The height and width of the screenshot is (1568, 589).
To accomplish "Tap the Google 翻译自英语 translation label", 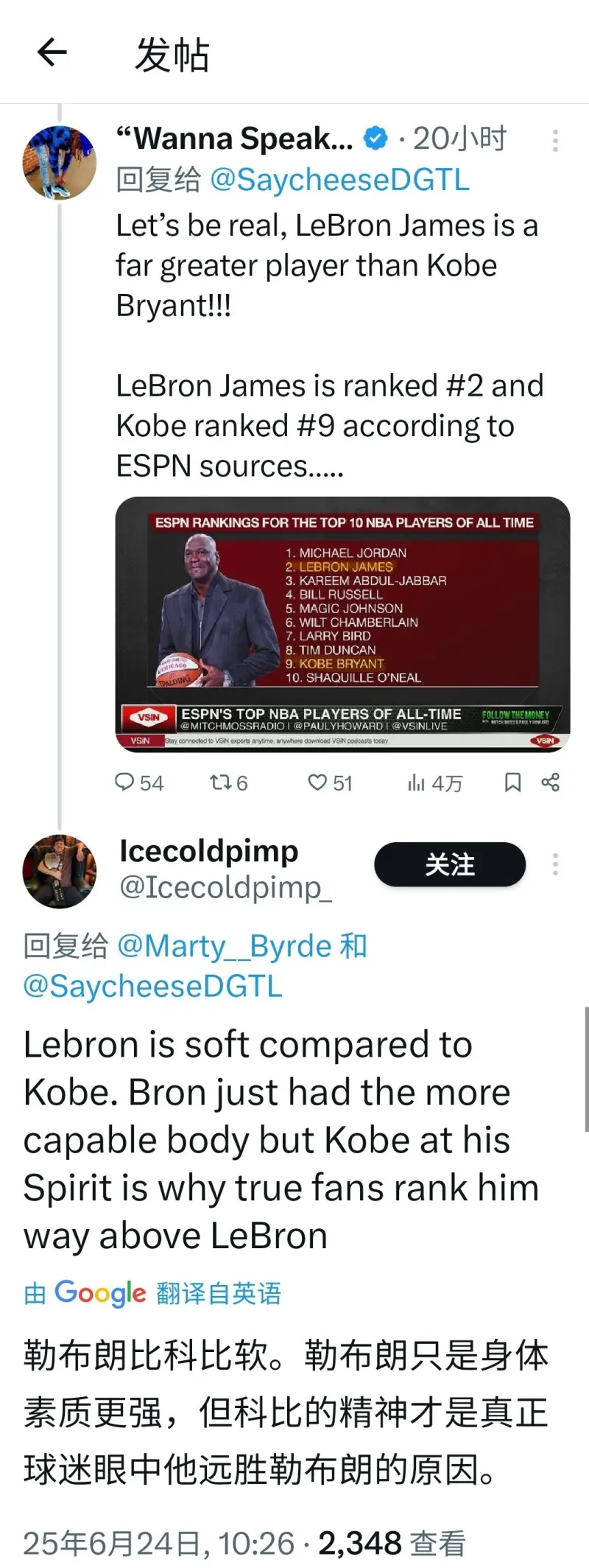I will 152,1293.
